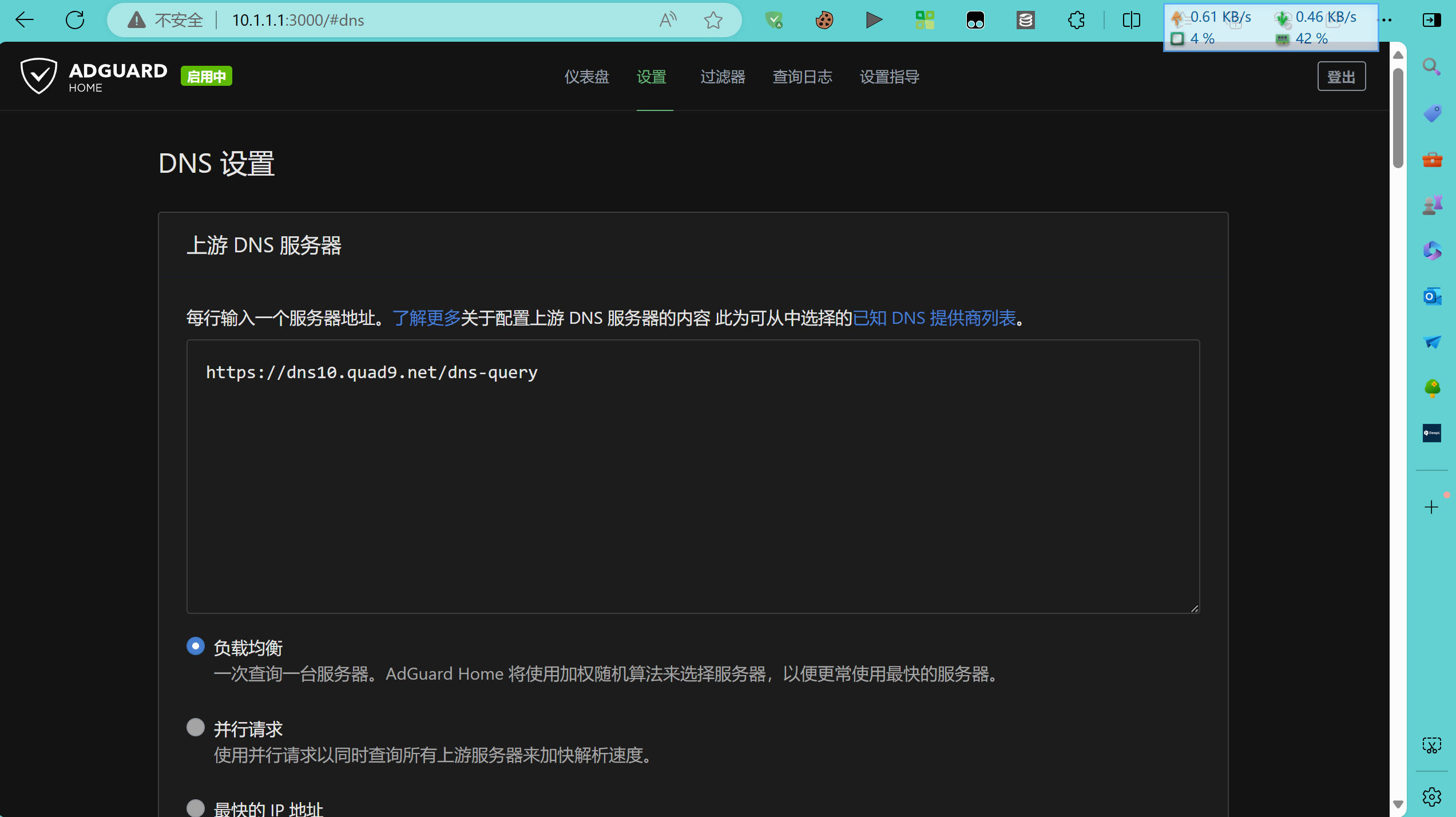This screenshot has height=817, width=1456.
Task: Click page vertical scrollbar thumb
Action: (1398, 118)
